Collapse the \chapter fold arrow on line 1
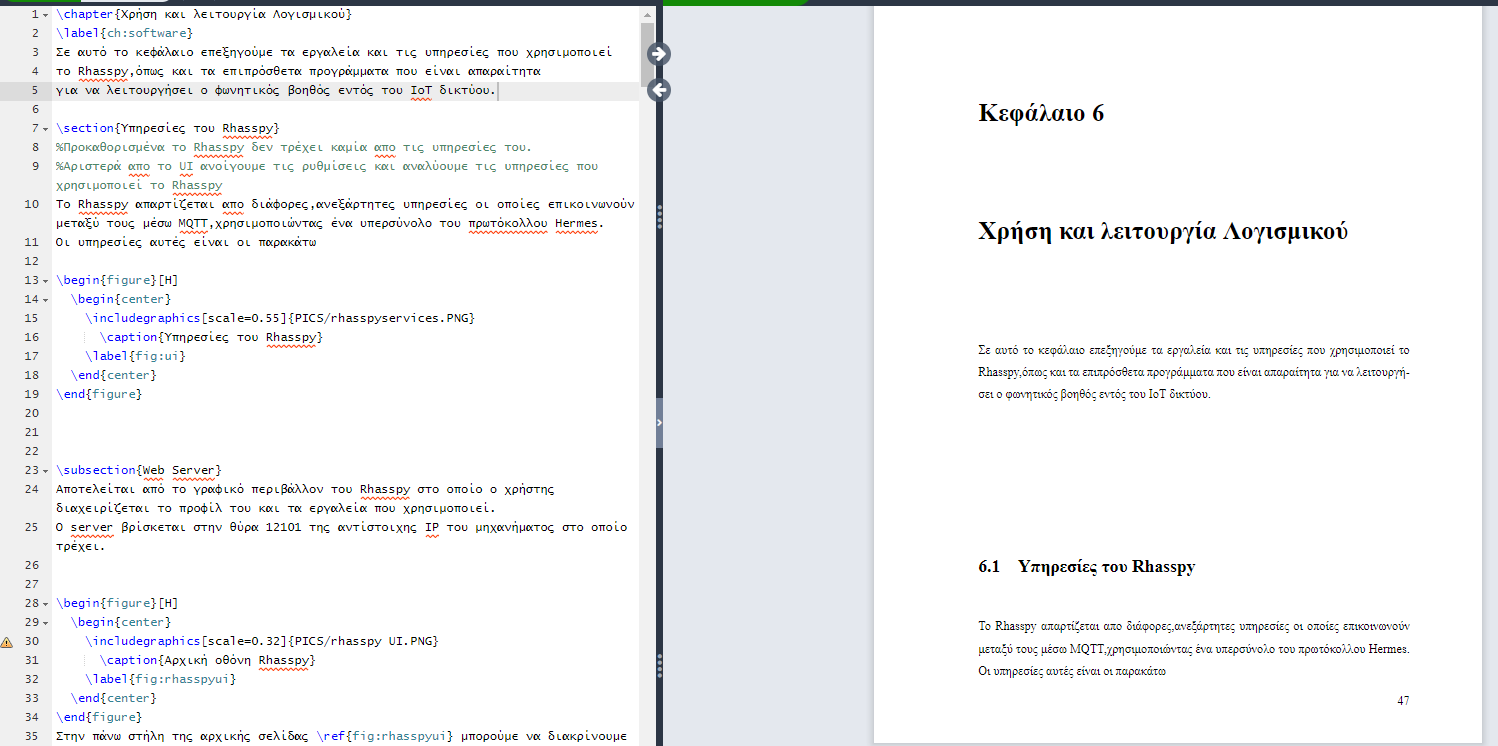Viewport: 1498px width, 746px height. coord(46,15)
